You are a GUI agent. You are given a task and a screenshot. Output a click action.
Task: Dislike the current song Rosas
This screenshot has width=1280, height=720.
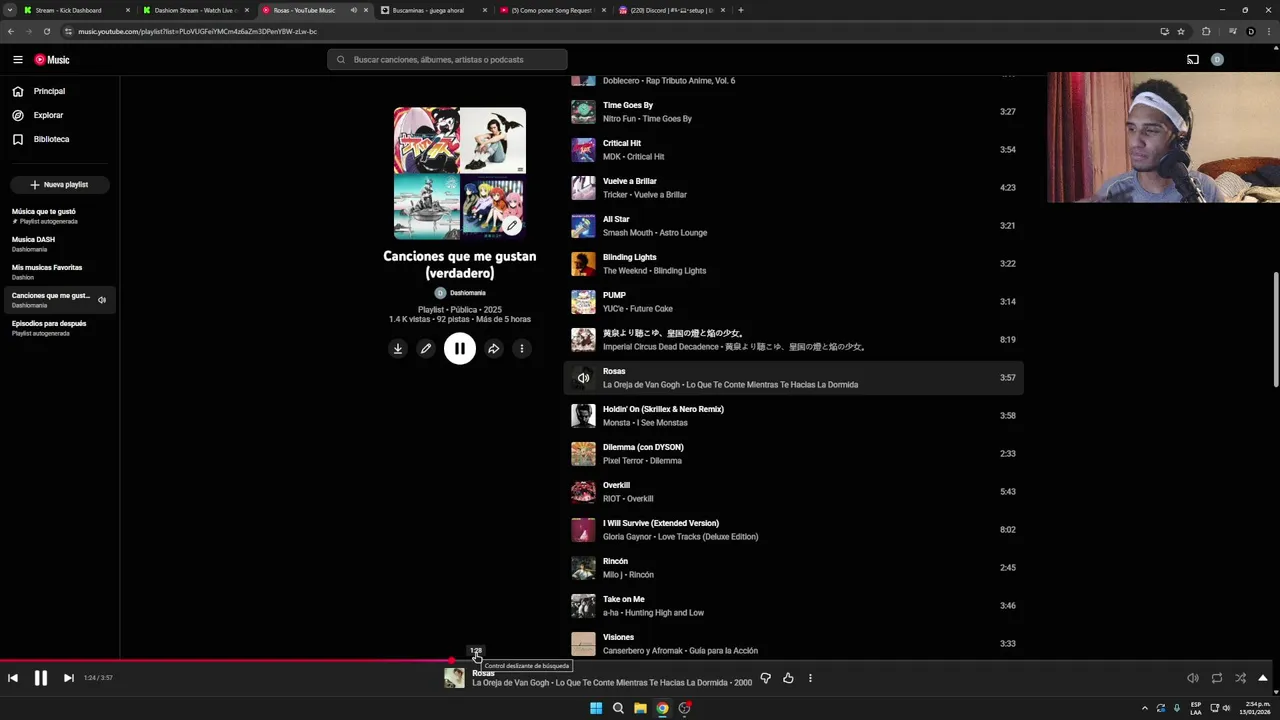click(765, 678)
